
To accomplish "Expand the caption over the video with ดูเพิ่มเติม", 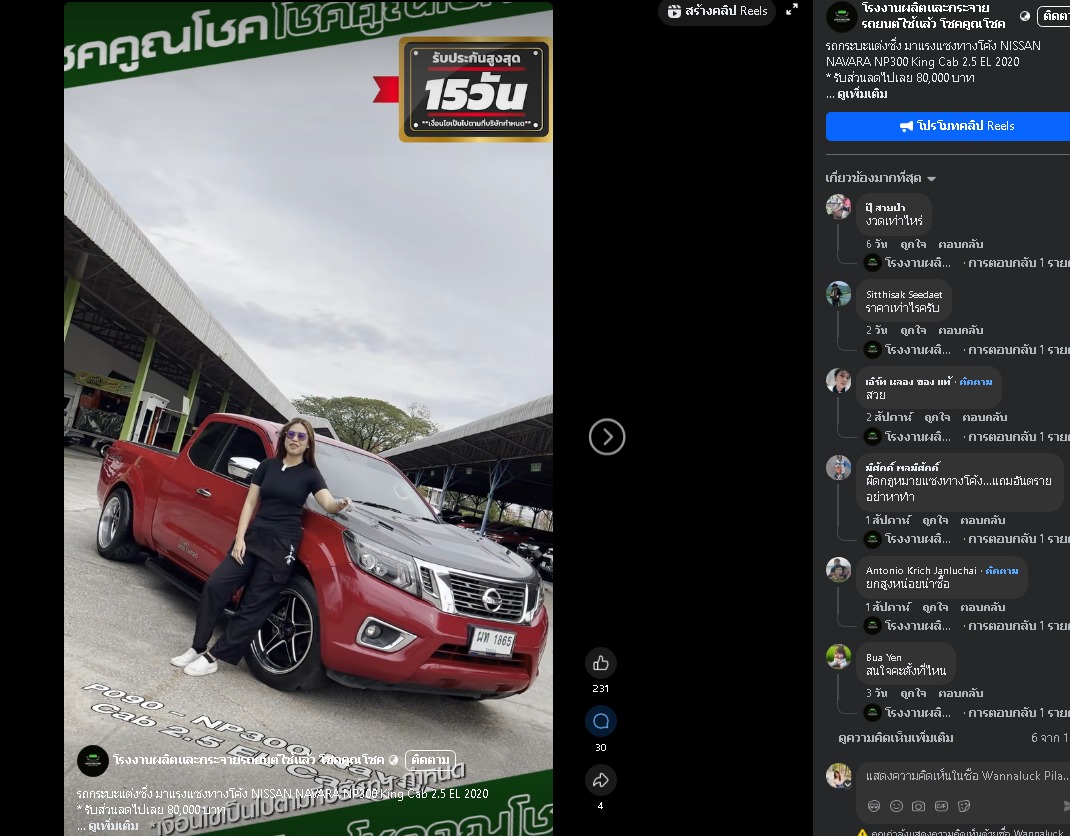I will click(113, 826).
